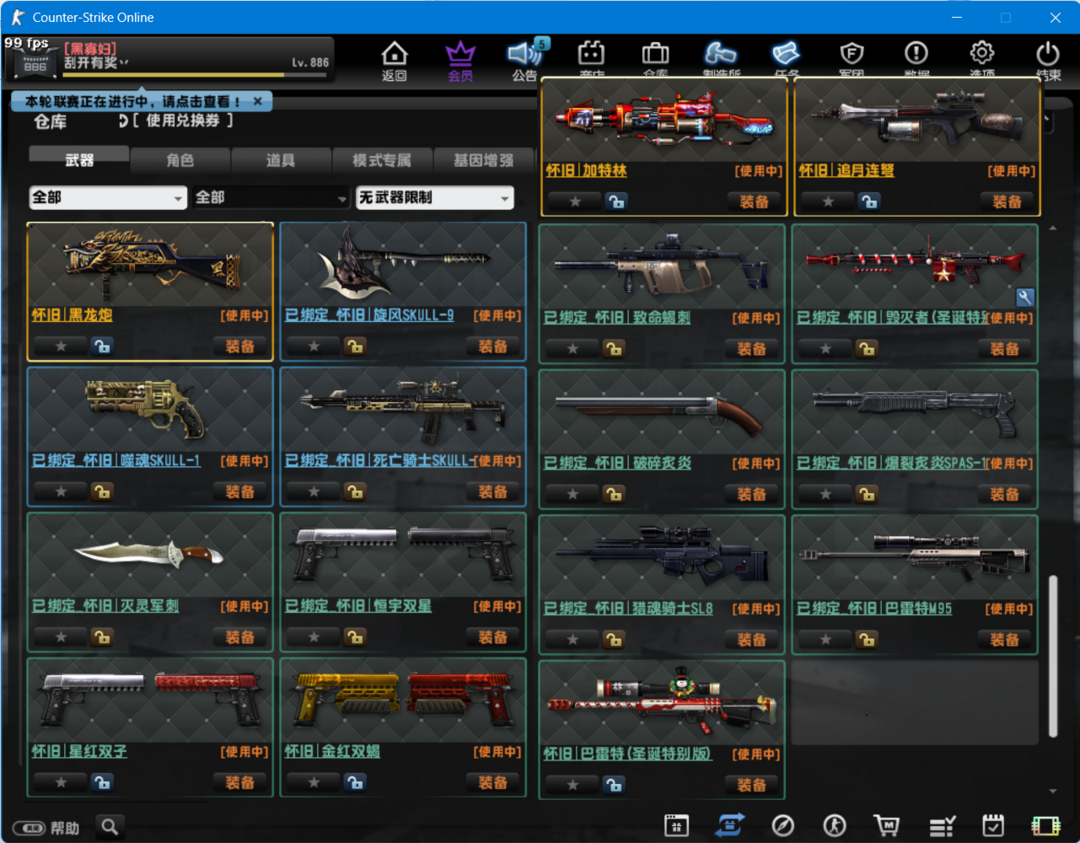Click the scroll up arrow of right panel

point(1052,228)
